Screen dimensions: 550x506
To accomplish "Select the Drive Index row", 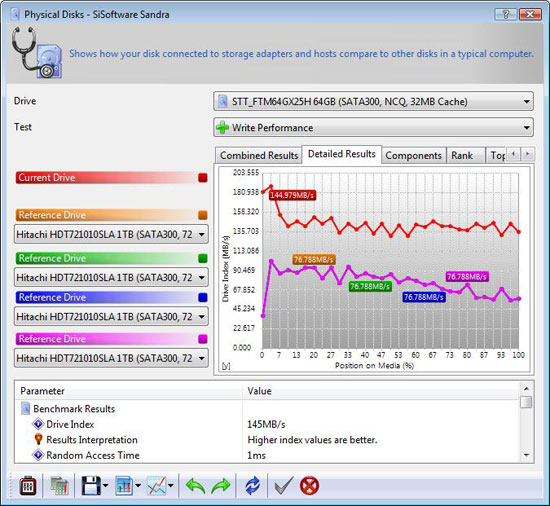I will pyautogui.click(x=267, y=424).
